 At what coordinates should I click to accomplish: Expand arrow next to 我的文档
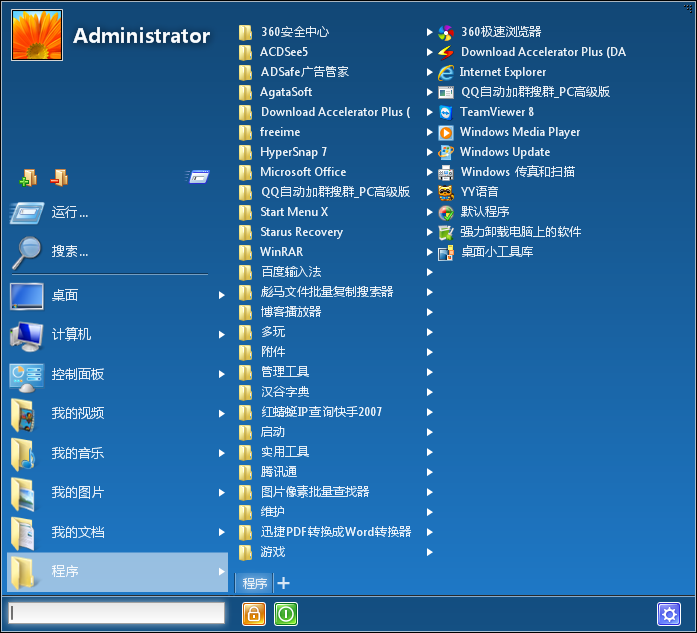(x=221, y=532)
